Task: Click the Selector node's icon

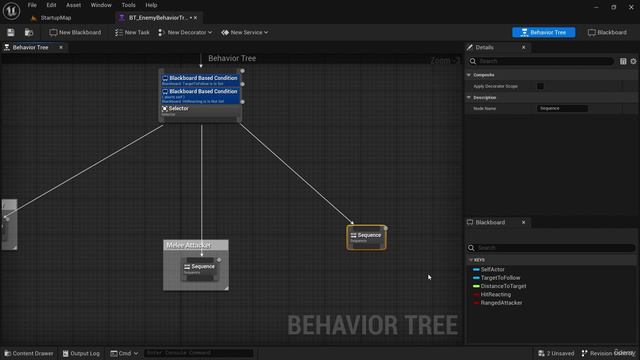Action: click(164, 109)
